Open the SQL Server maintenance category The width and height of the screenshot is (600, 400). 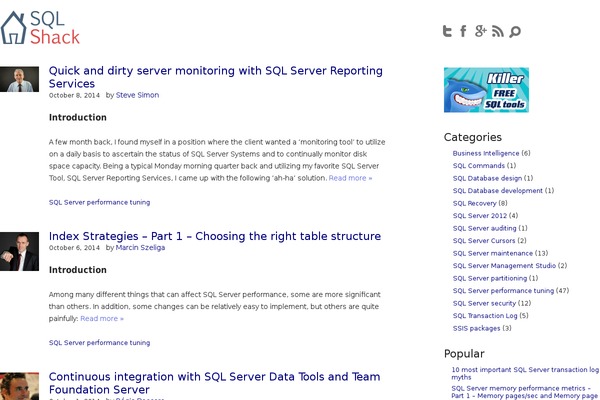493,253
